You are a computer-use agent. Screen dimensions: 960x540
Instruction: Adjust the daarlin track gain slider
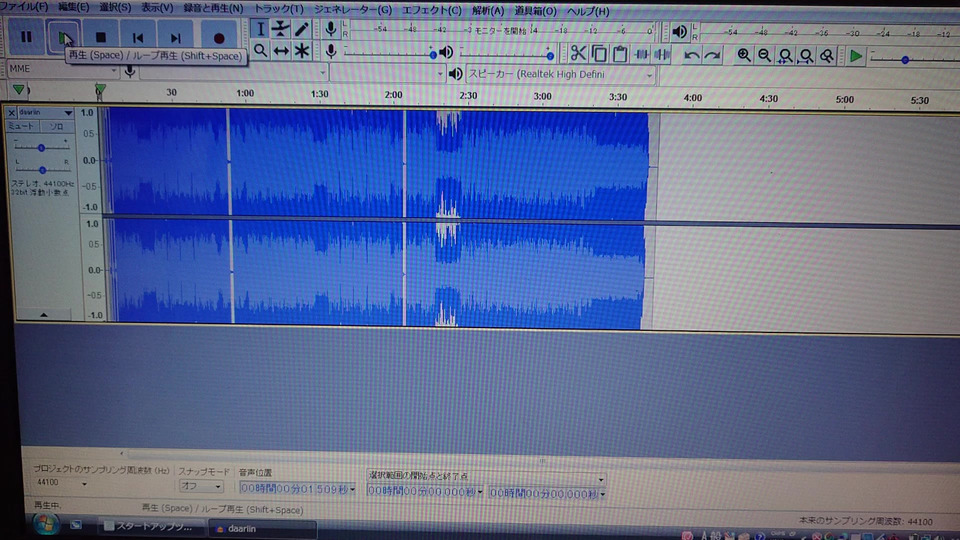41,148
